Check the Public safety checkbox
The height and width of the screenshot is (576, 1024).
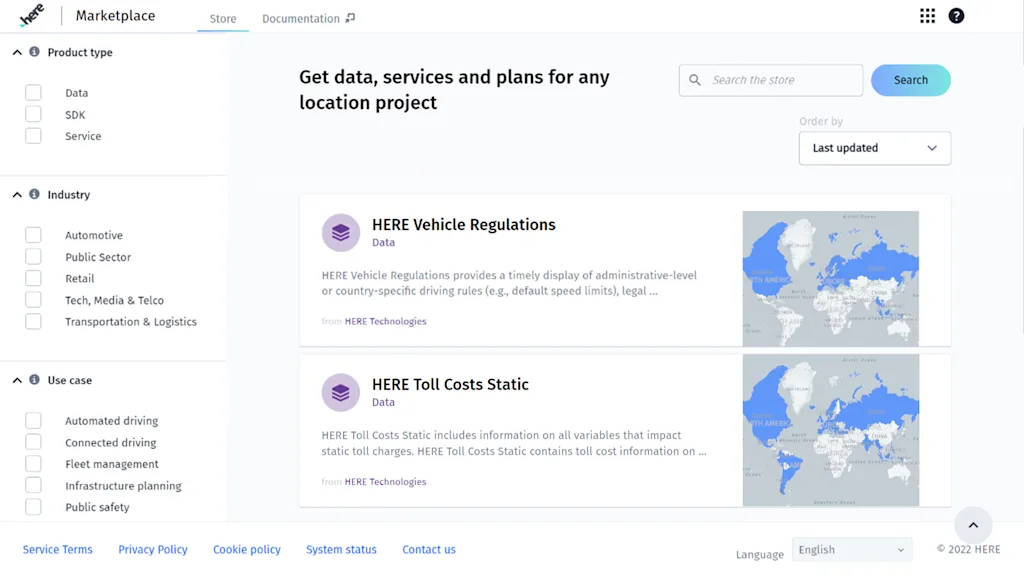coord(33,507)
